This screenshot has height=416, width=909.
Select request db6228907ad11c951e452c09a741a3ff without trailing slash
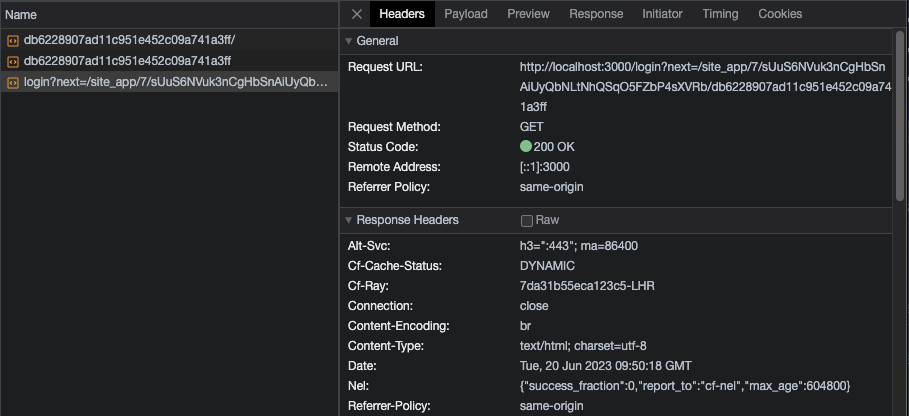click(169, 61)
